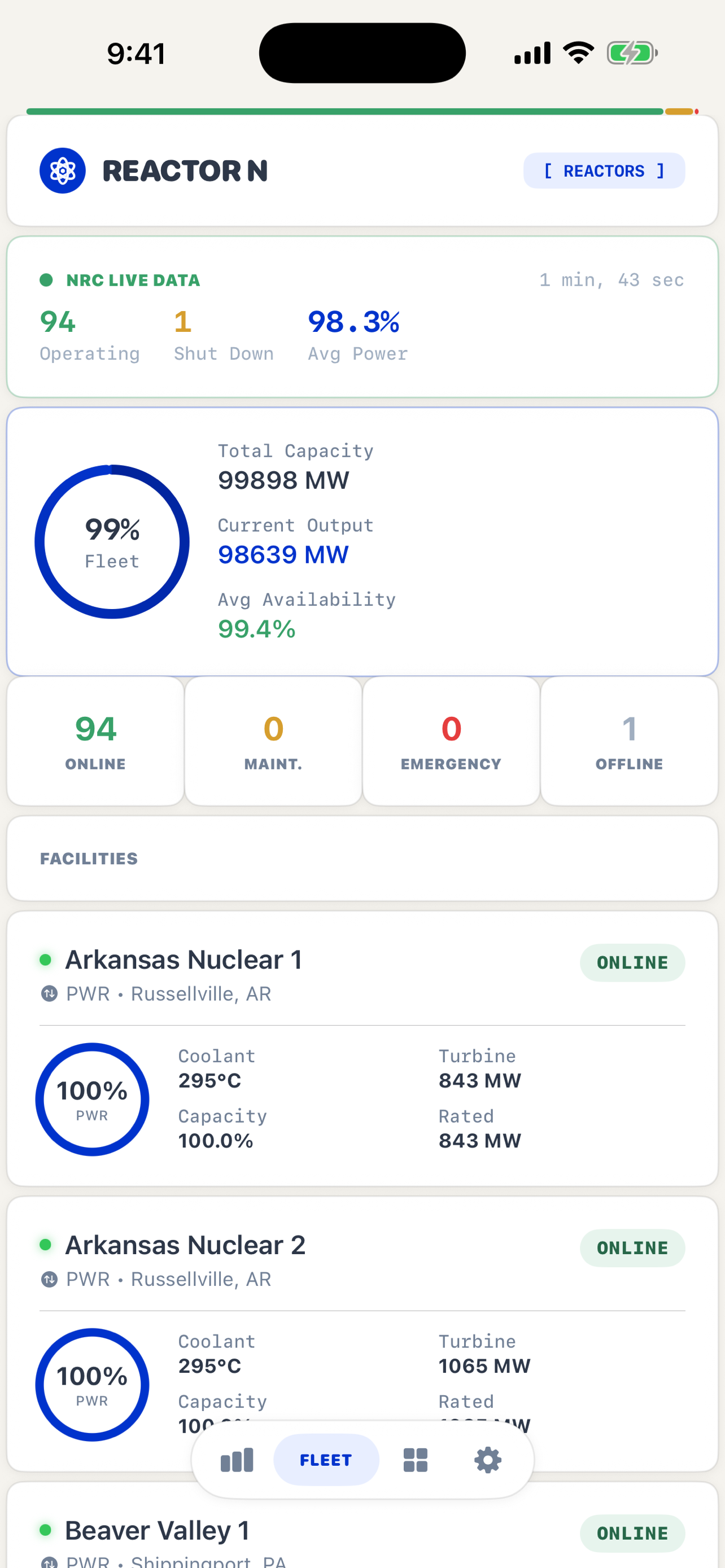Viewport: 725px width, 1568px height.
Task: Filter by the 1 OFFLINE tile
Action: click(x=630, y=741)
